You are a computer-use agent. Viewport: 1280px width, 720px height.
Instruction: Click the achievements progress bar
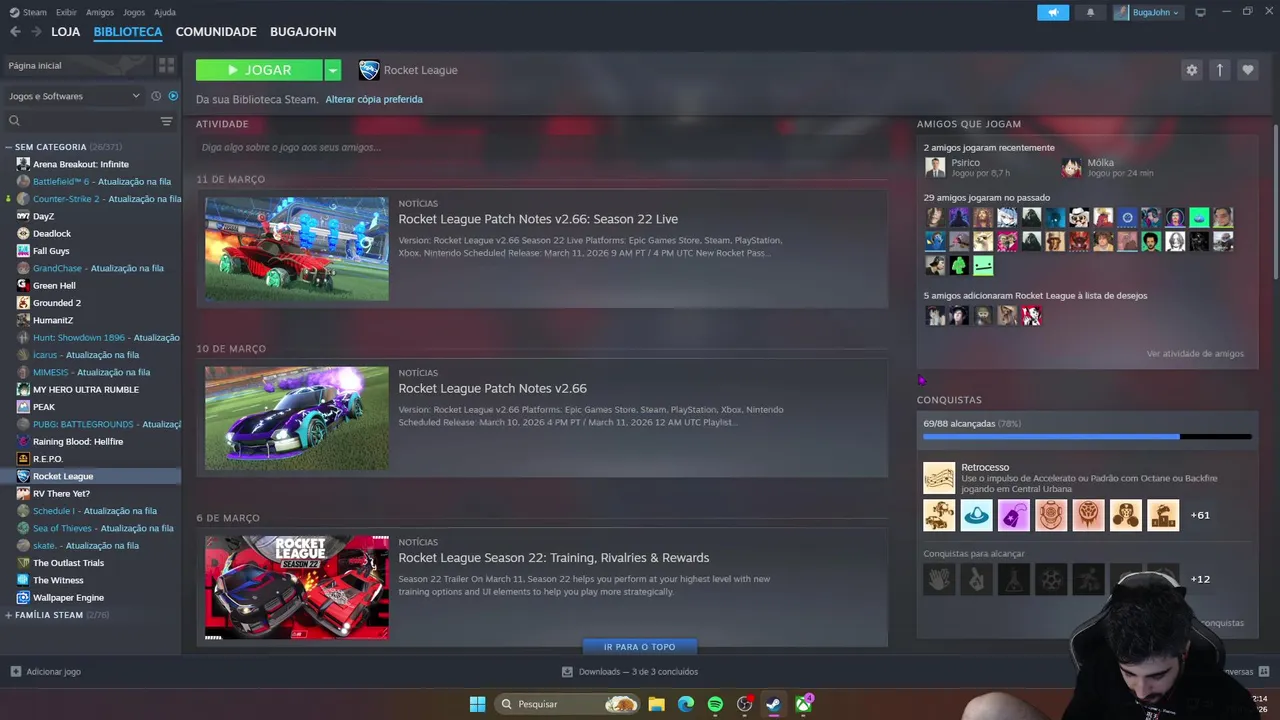(x=1087, y=437)
